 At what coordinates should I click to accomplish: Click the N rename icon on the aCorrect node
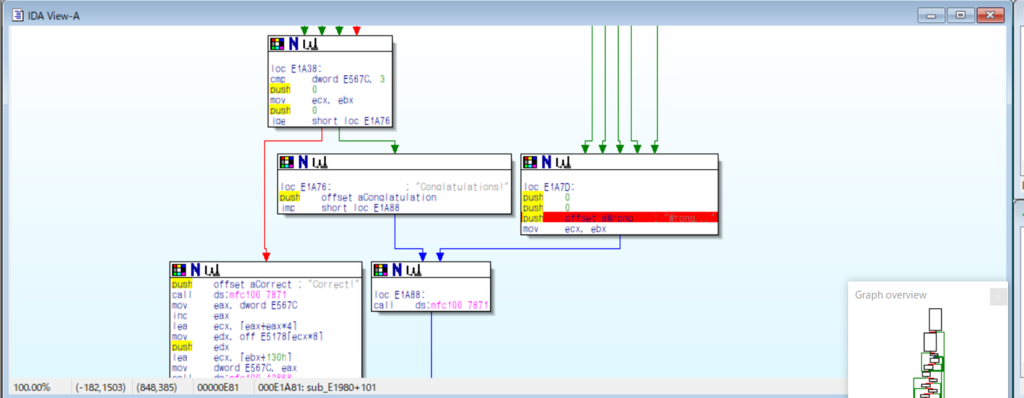click(195, 270)
